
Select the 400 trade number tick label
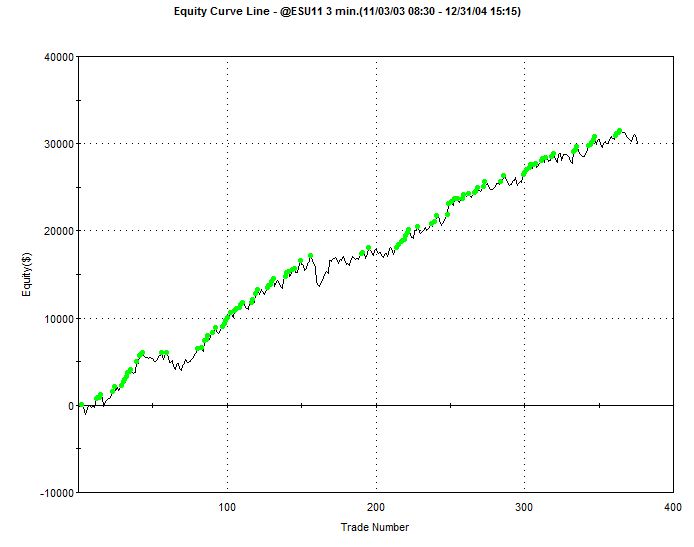click(672, 507)
